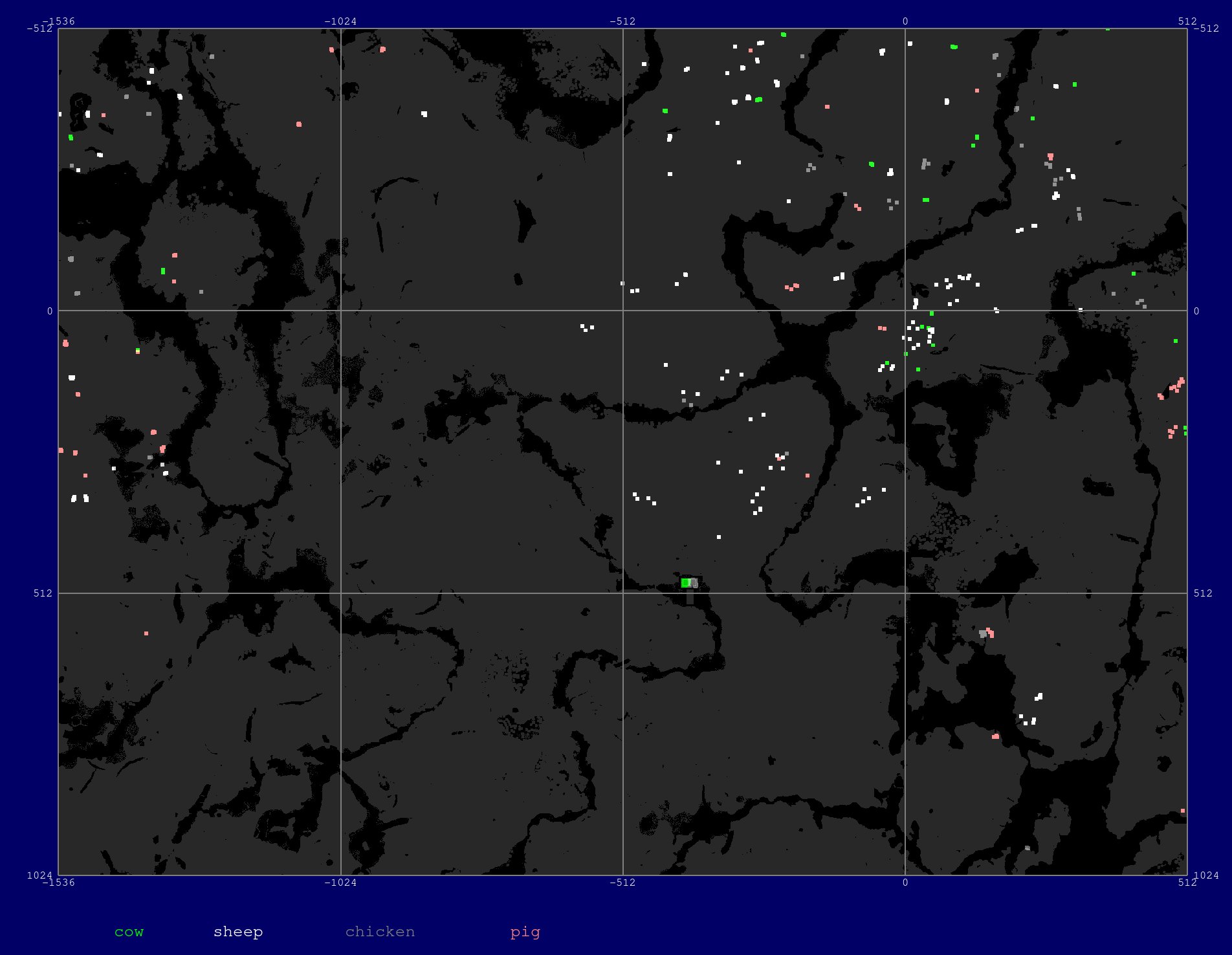Select the "0" label on the right axis
This screenshot has height=955, width=1232.
pyautogui.click(x=1196, y=311)
